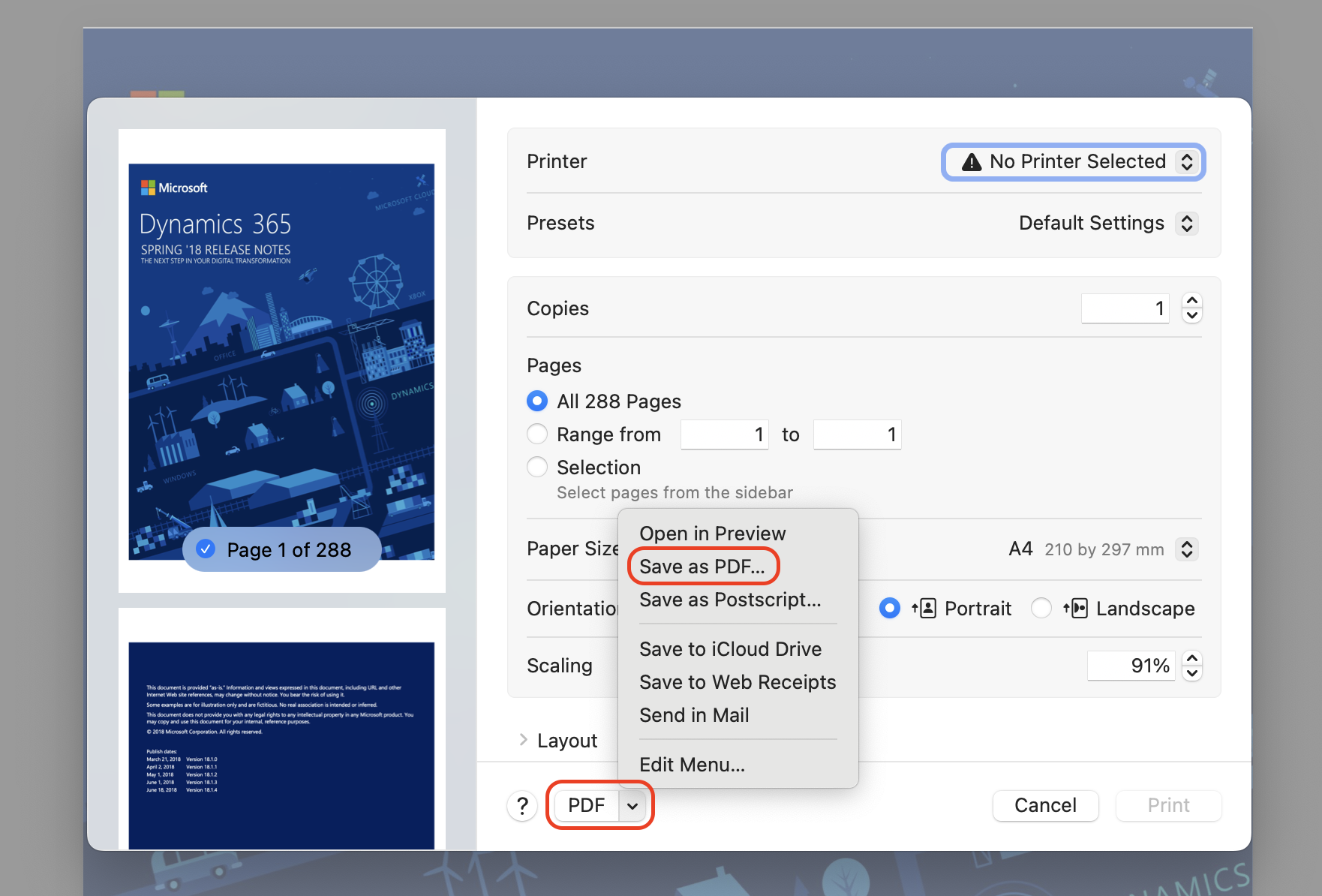
Task: Select the Range from radio button
Action: [537, 434]
